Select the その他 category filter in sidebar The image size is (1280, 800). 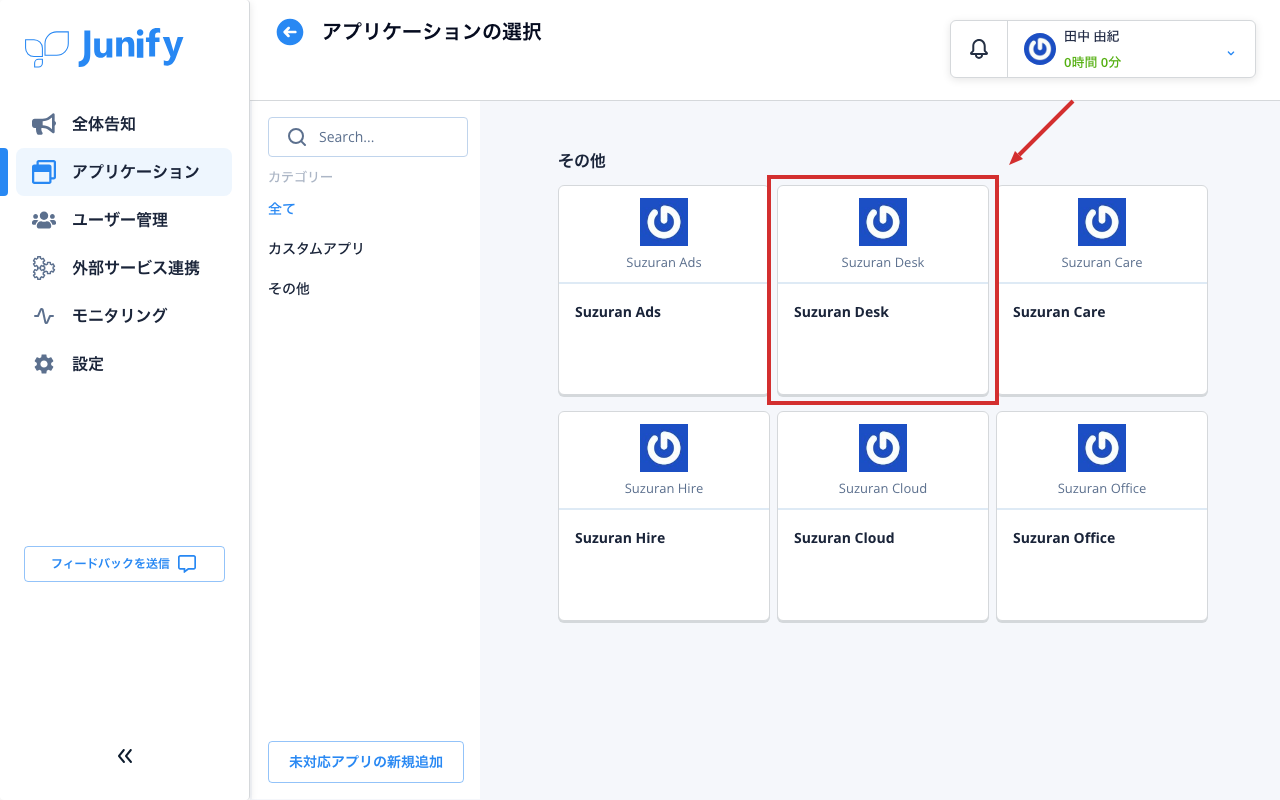click(x=289, y=288)
